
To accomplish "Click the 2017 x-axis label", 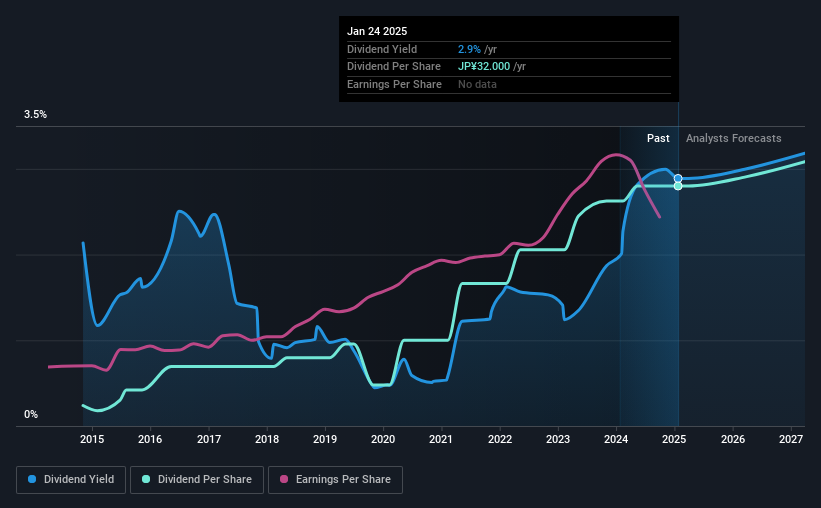I will 208,439.
